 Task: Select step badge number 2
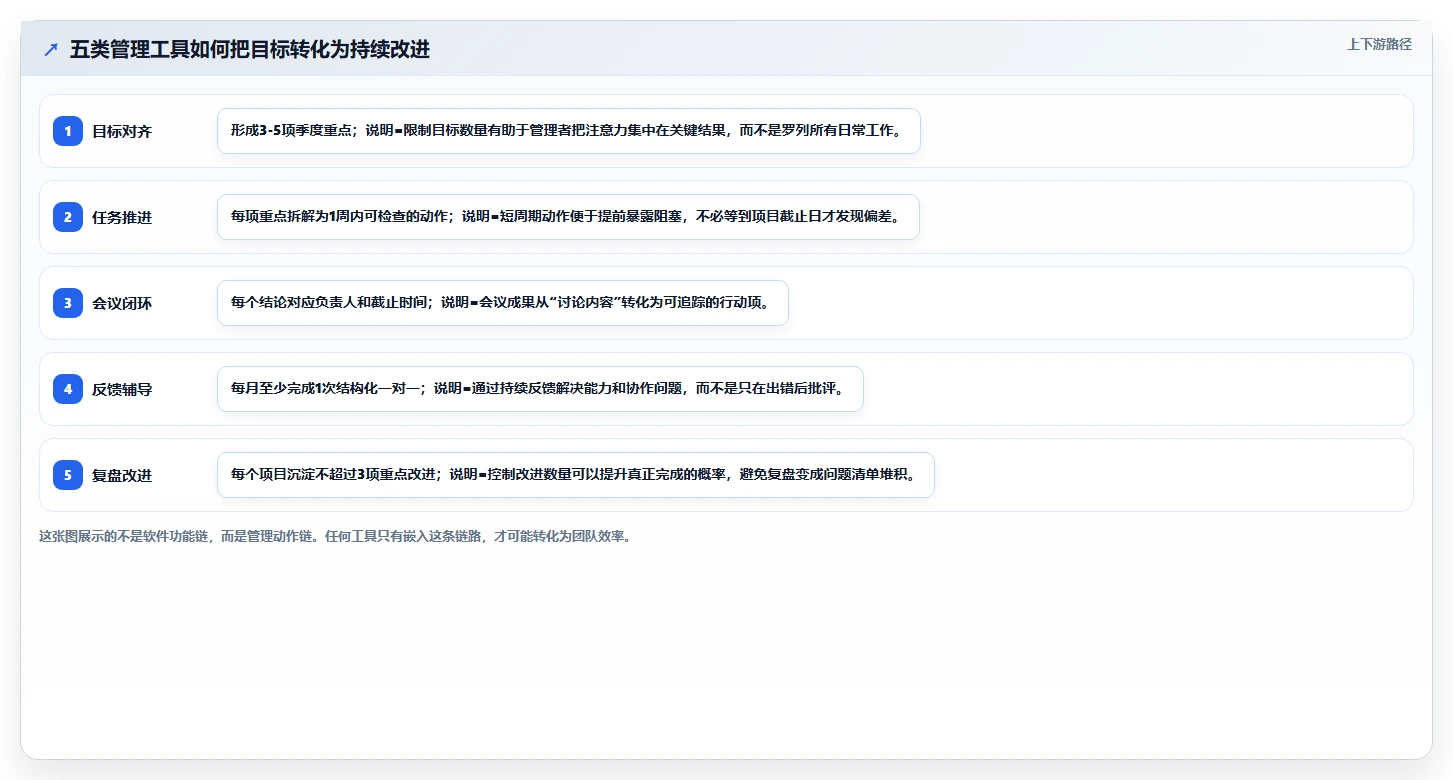coord(68,217)
